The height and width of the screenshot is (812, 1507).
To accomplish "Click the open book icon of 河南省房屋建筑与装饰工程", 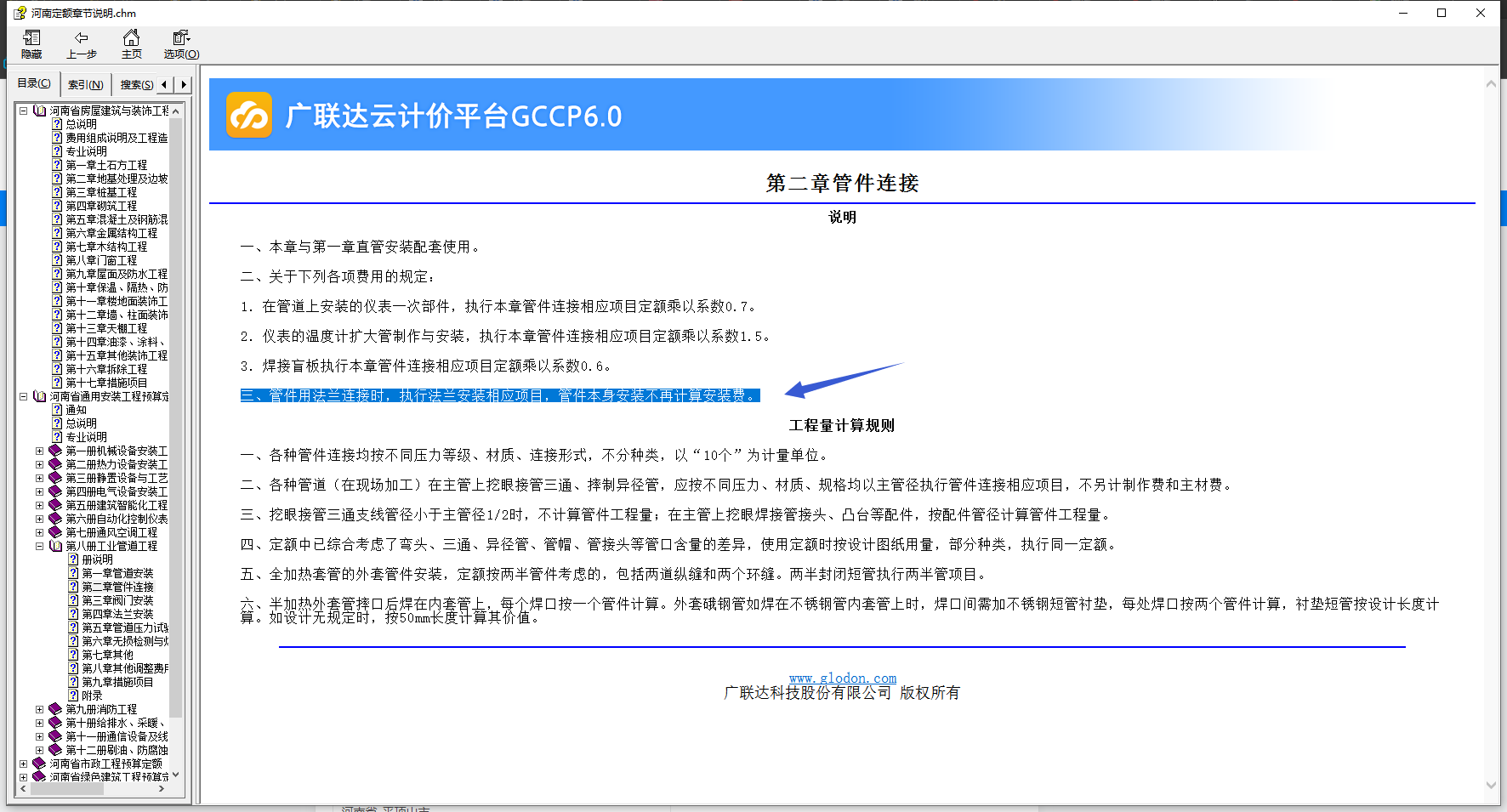I will [x=39, y=111].
